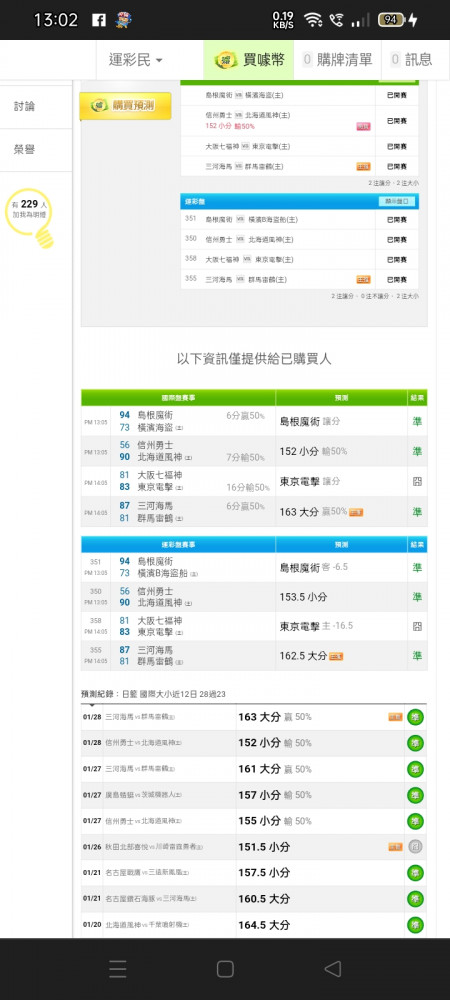This screenshot has height=1000, width=450.
Task: Open the 運彩民 dropdown menu
Action: pos(135,60)
